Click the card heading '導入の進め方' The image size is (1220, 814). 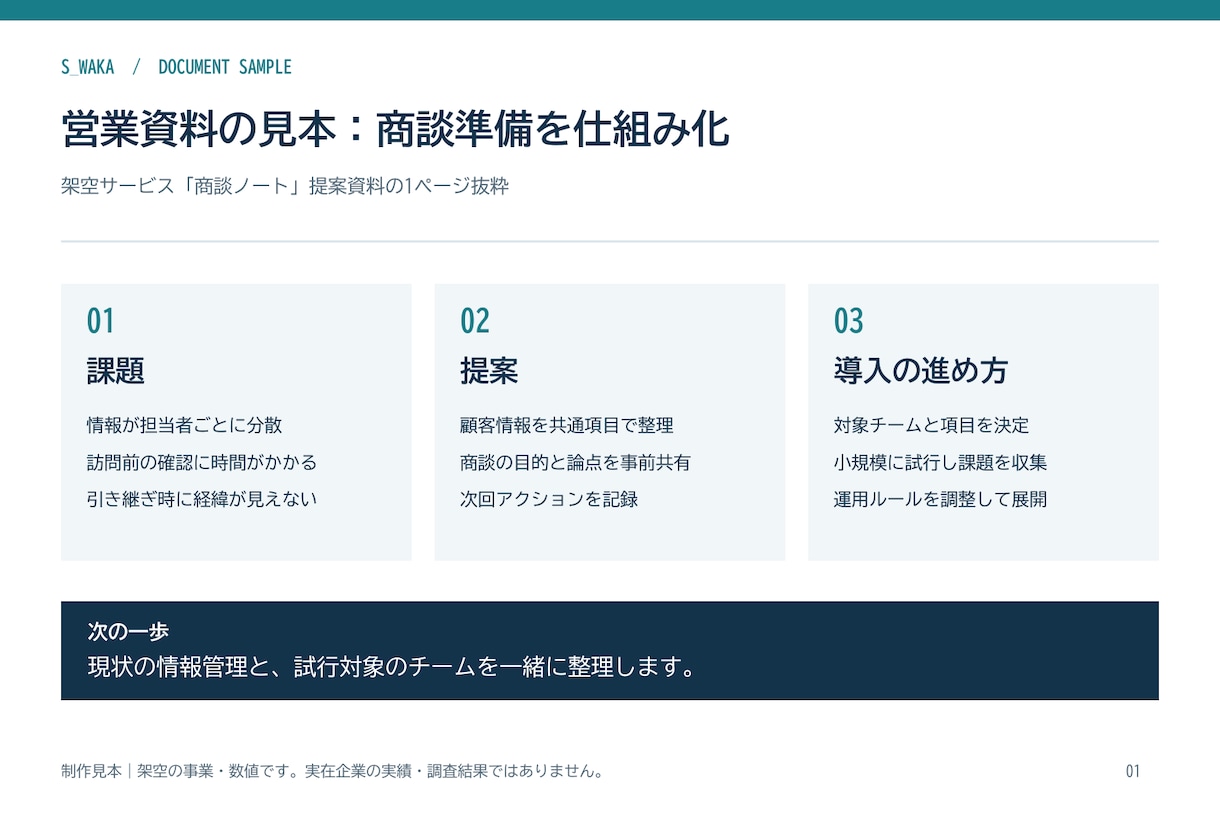pos(921,371)
